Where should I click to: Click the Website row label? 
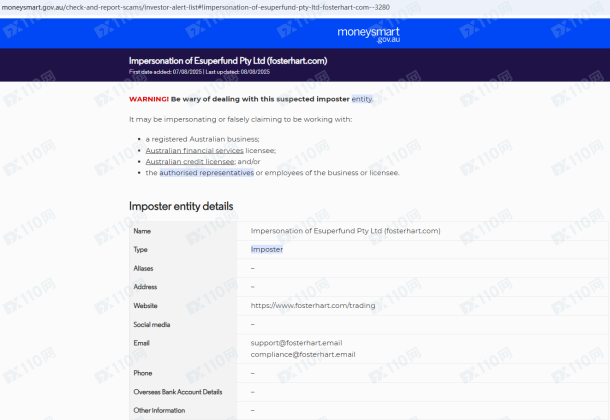pyautogui.click(x=145, y=306)
